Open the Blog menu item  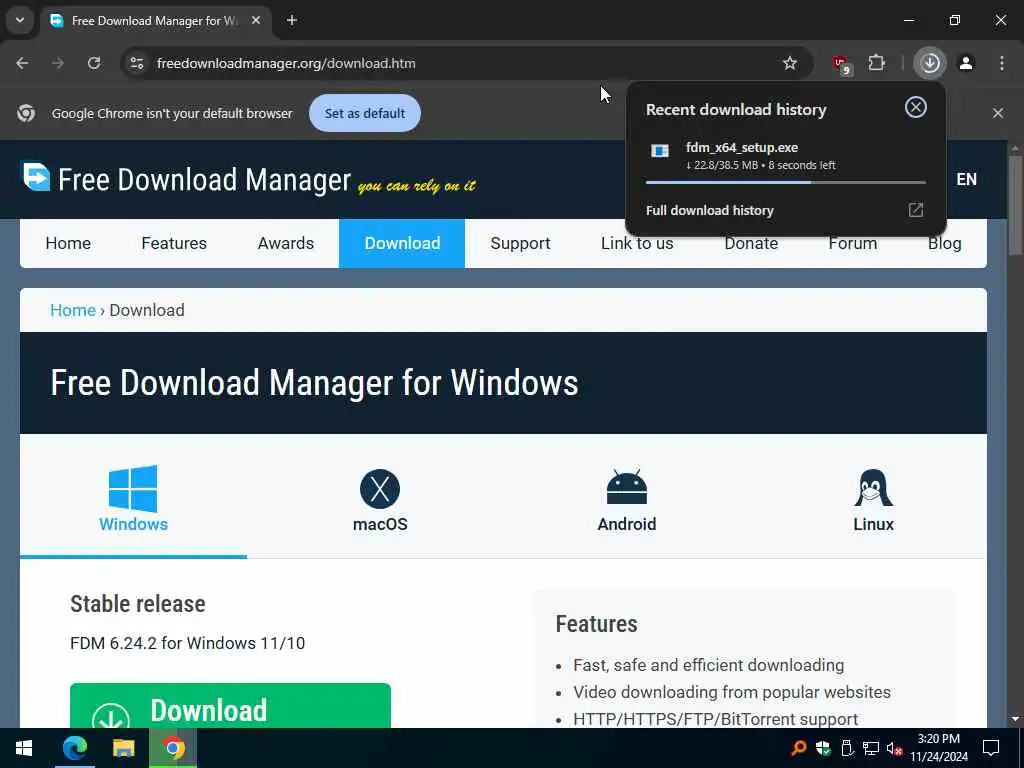(944, 243)
